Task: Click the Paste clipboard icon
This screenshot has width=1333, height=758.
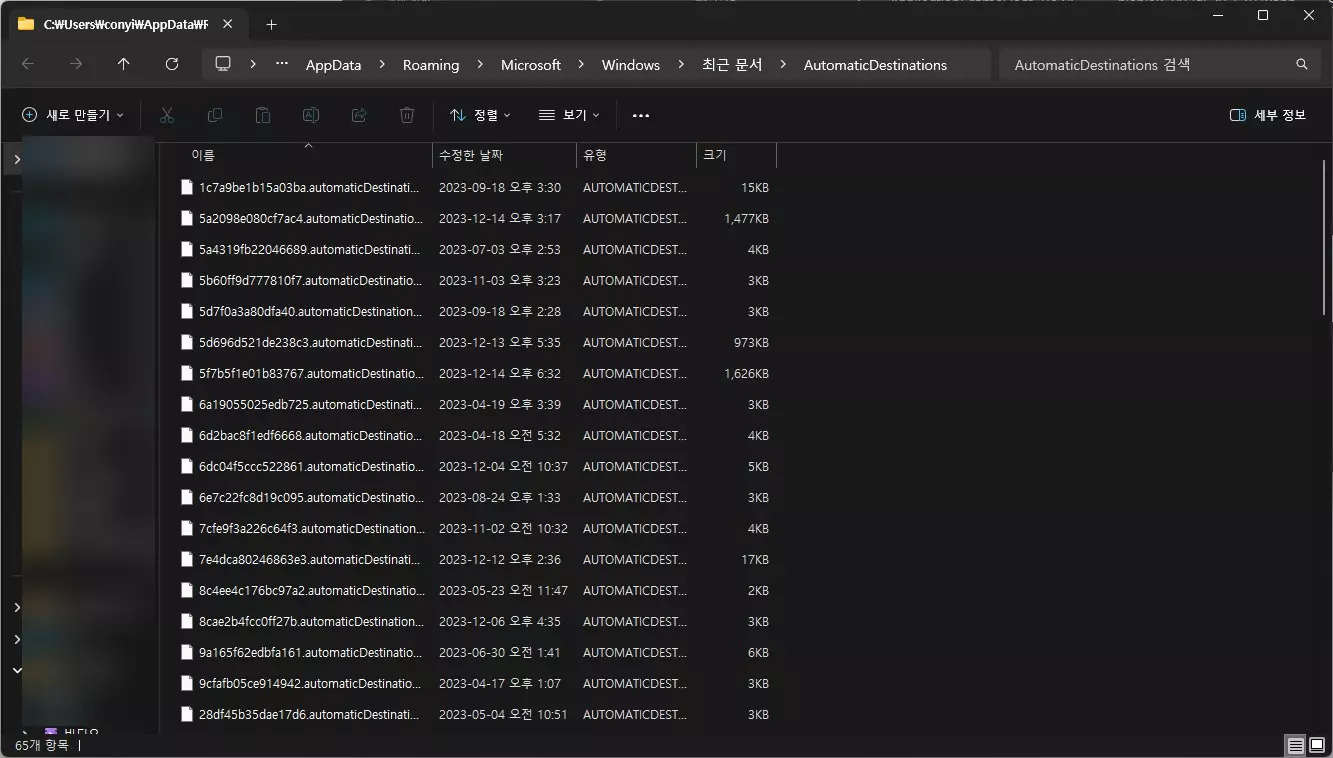Action: coord(263,115)
